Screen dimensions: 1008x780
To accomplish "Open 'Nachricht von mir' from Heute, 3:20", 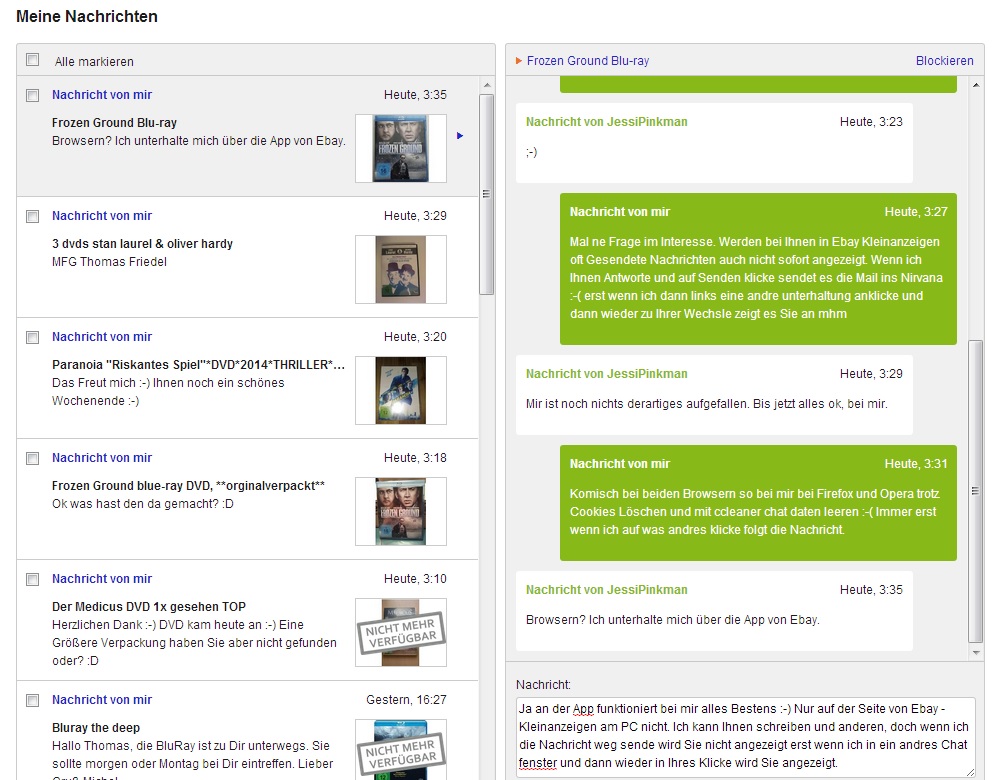I will coord(102,336).
